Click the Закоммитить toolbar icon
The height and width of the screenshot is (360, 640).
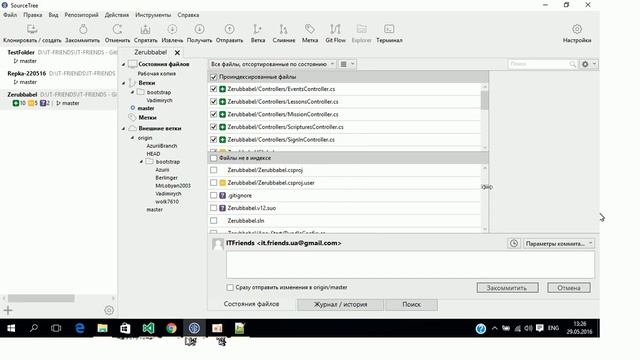tap(83, 29)
